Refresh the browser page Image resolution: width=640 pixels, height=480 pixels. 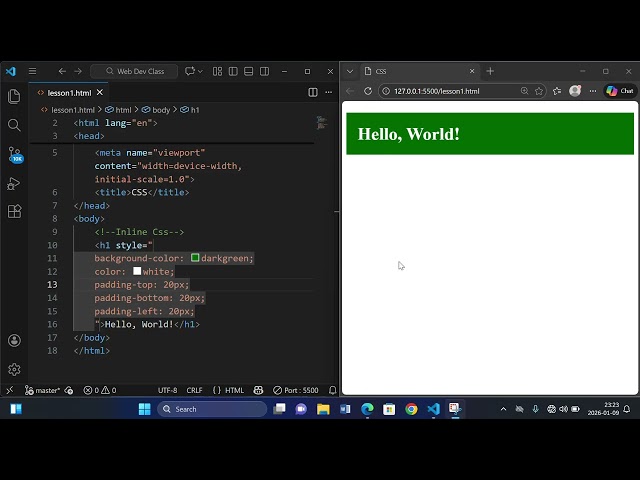tap(368, 91)
